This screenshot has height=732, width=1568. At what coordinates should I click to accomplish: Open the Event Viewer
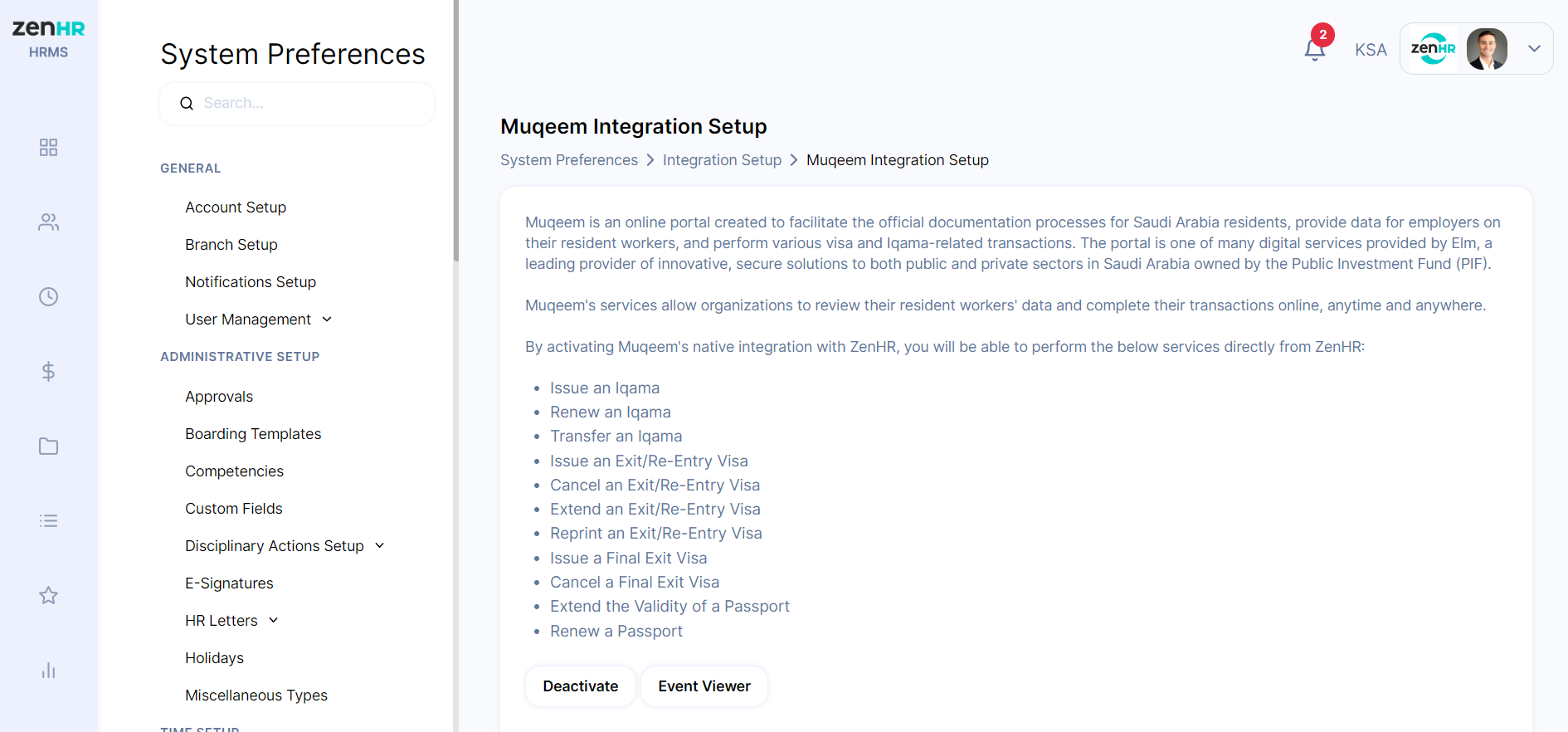coord(704,686)
